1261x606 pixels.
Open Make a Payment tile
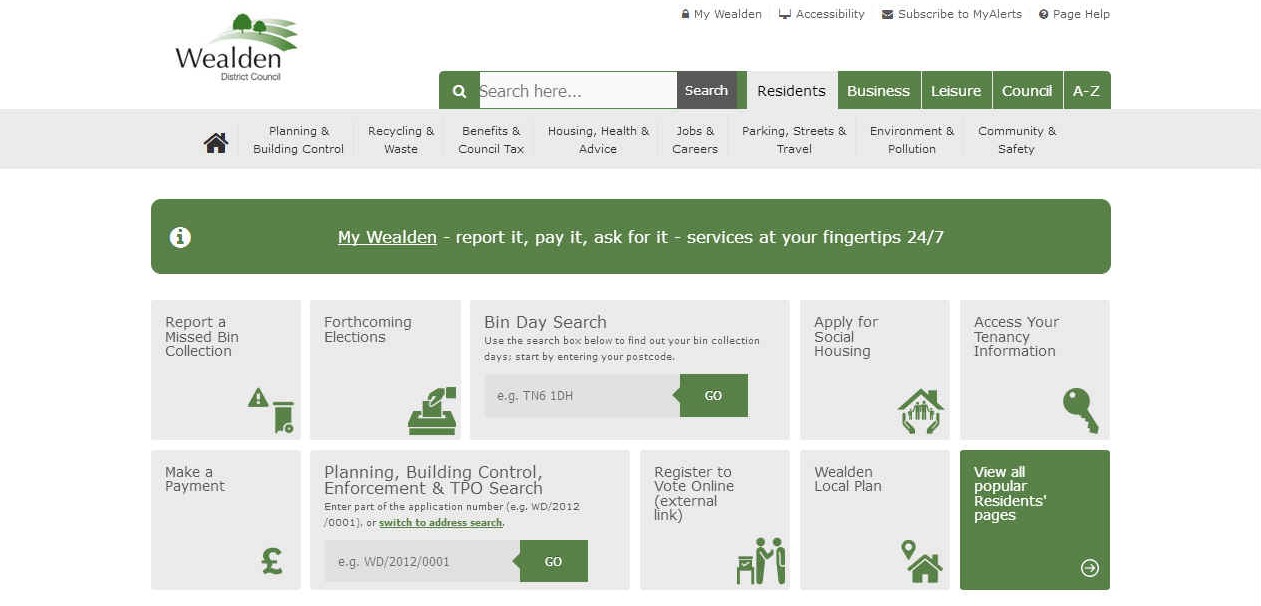coord(226,520)
